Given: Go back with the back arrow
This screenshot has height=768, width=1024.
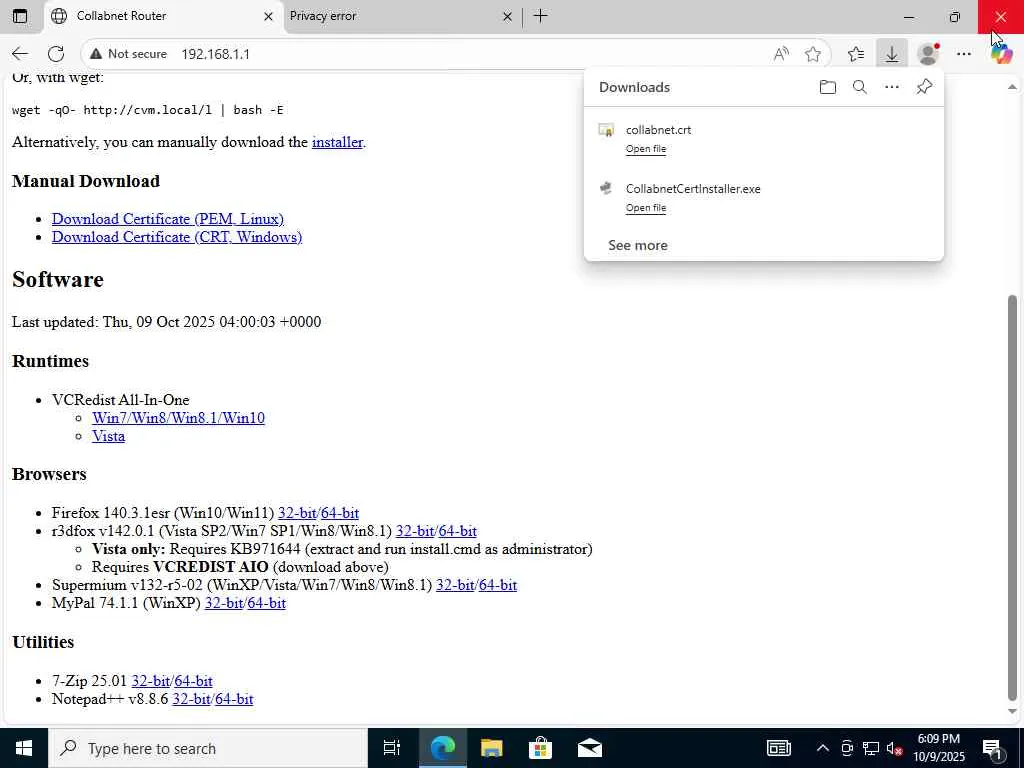Looking at the screenshot, I should pyautogui.click(x=20, y=54).
